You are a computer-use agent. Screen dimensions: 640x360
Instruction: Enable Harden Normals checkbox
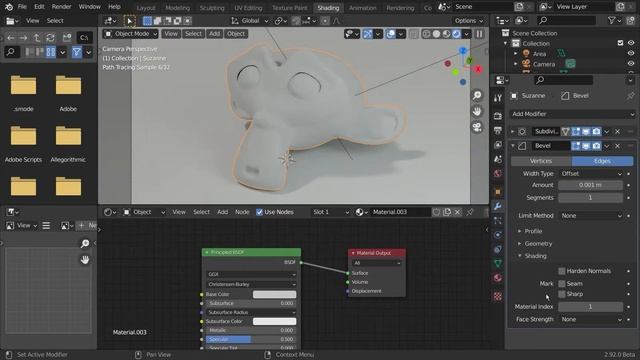562,271
